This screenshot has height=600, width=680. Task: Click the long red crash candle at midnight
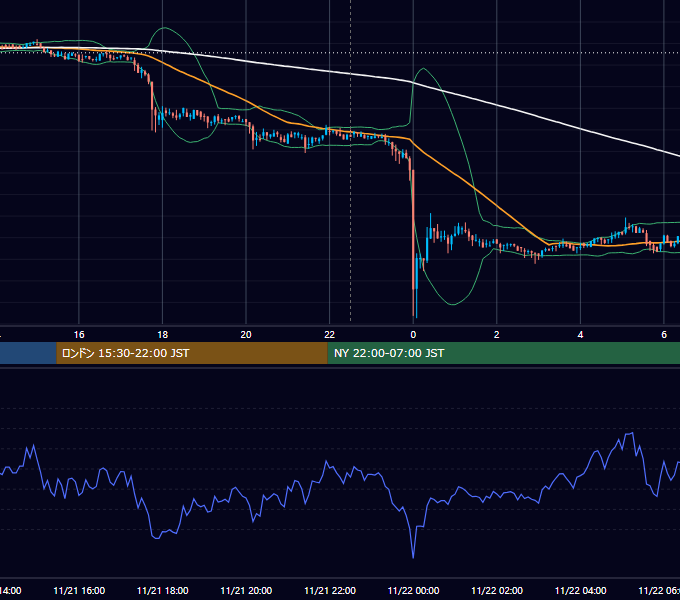[x=413, y=230]
